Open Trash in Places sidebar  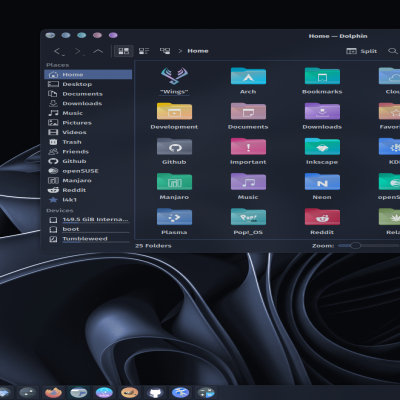88,142
